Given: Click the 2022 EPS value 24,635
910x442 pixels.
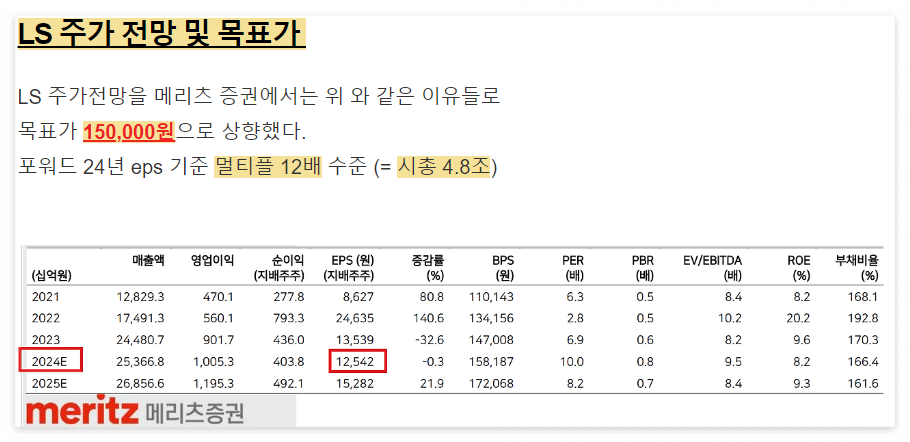Looking at the screenshot, I should pyautogui.click(x=353, y=318).
